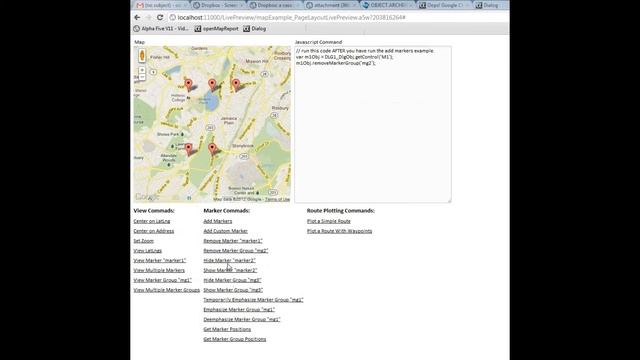Image resolution: width=640 pixels, height=360 pixels.
Task: Select the Street View pegman icon on the map
Action: tap(142, 56)
